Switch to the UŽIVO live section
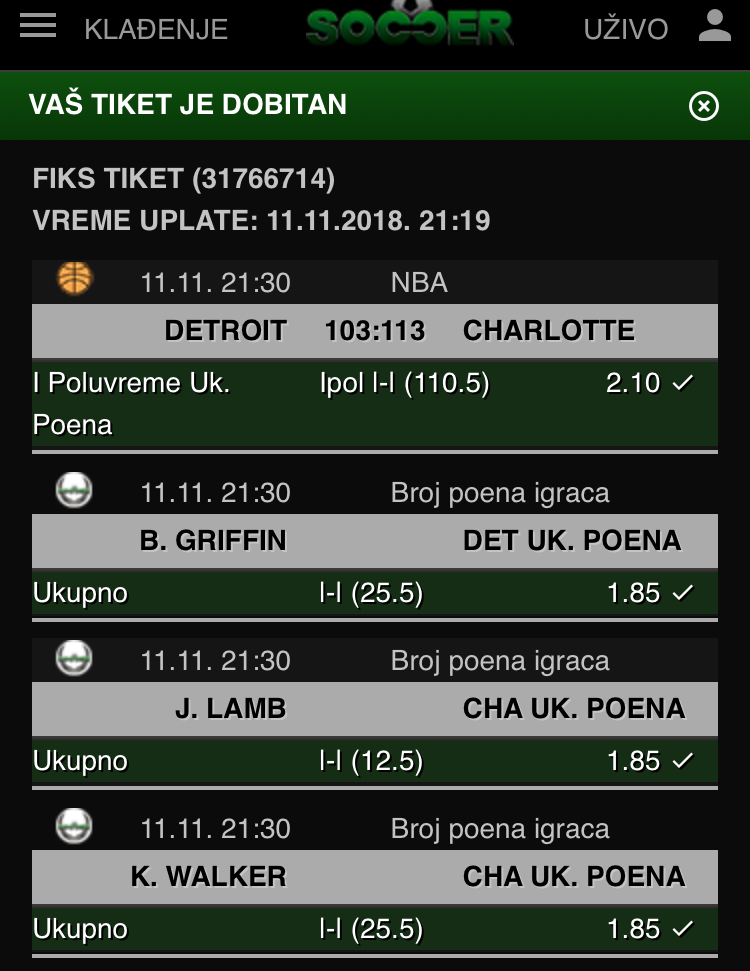 click(626, 30)
